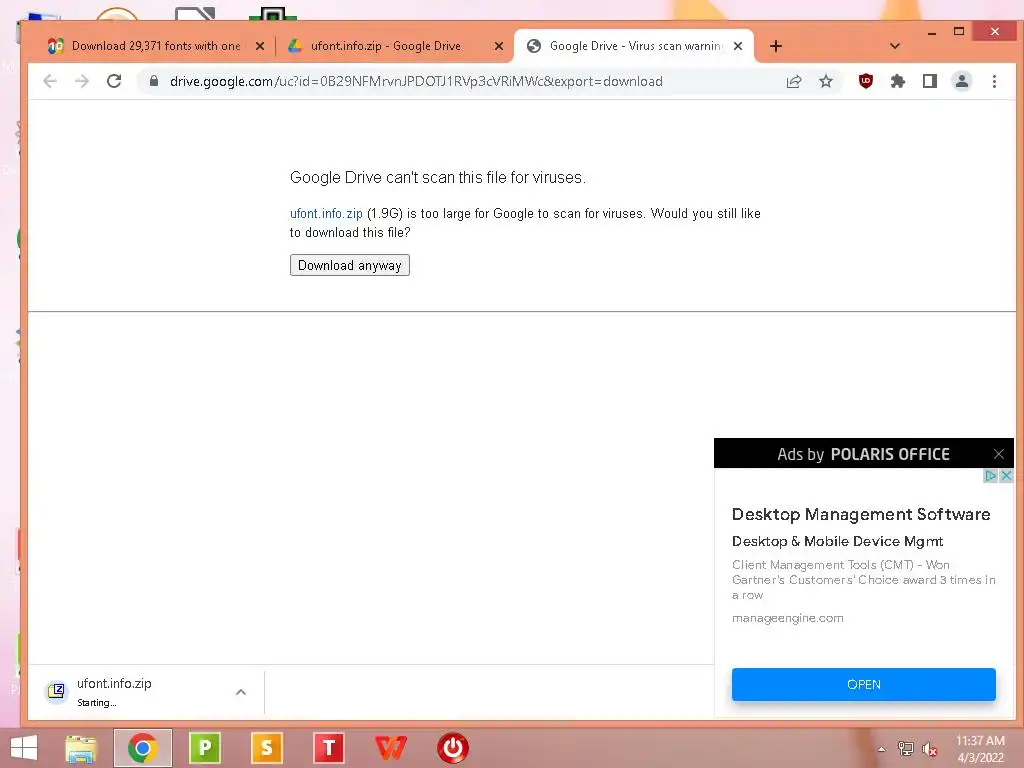Close the ufont.info.zip Google Drive tab
1024x768 pixels.
(499, 46)
